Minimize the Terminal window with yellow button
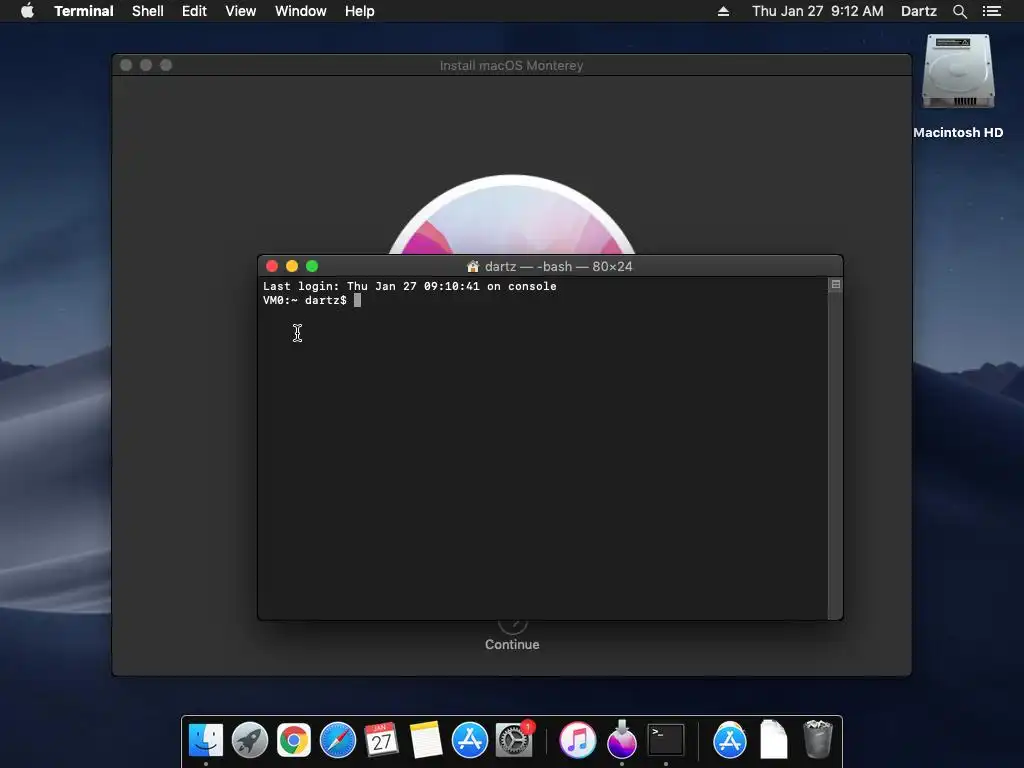Viewport: 1024px width, 768px height. [292, 266]
